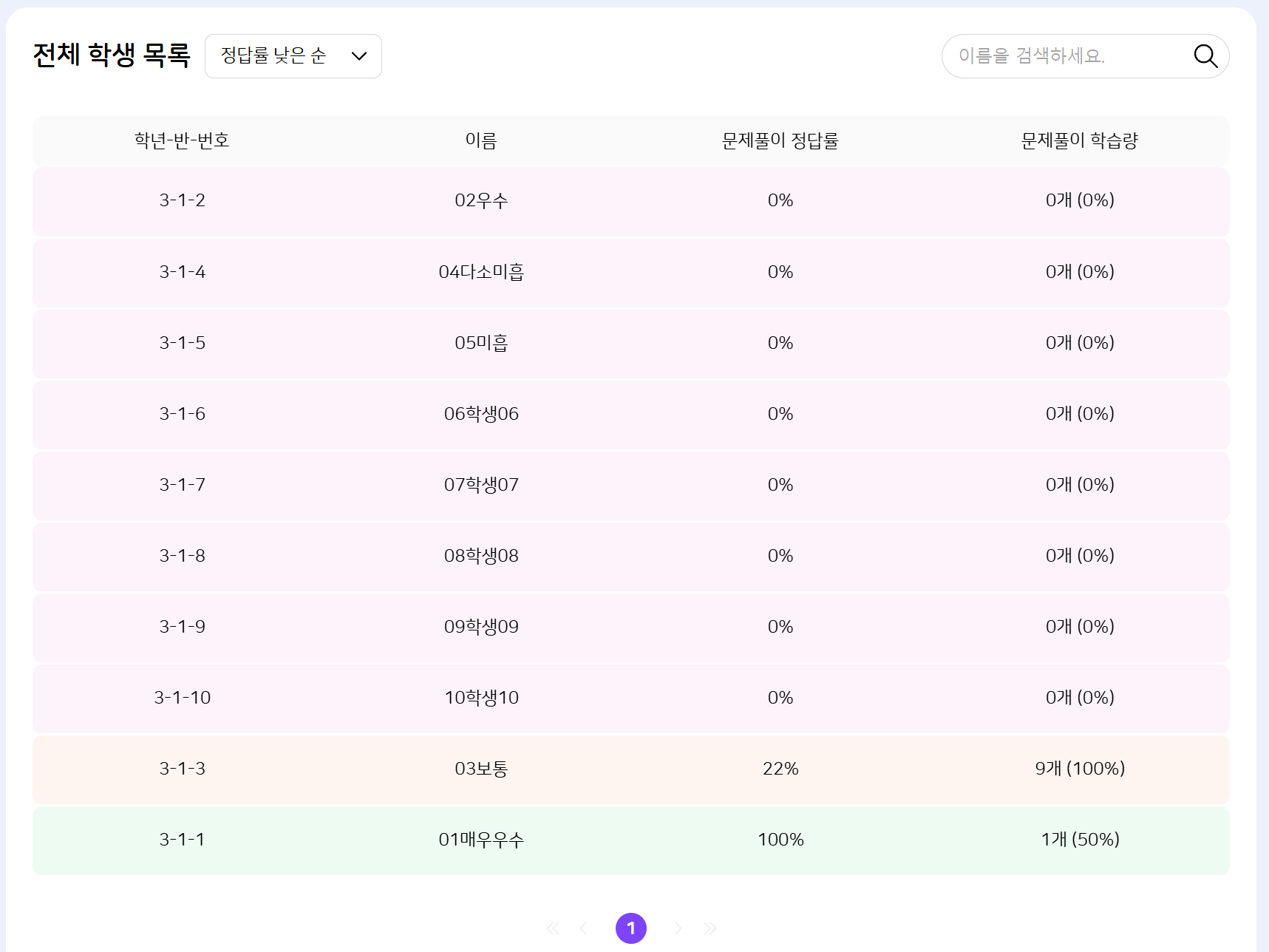This screenshot has width=1269, height=952.
Task: Click the 3-1-4 class number cell
Action: [182, 272]
